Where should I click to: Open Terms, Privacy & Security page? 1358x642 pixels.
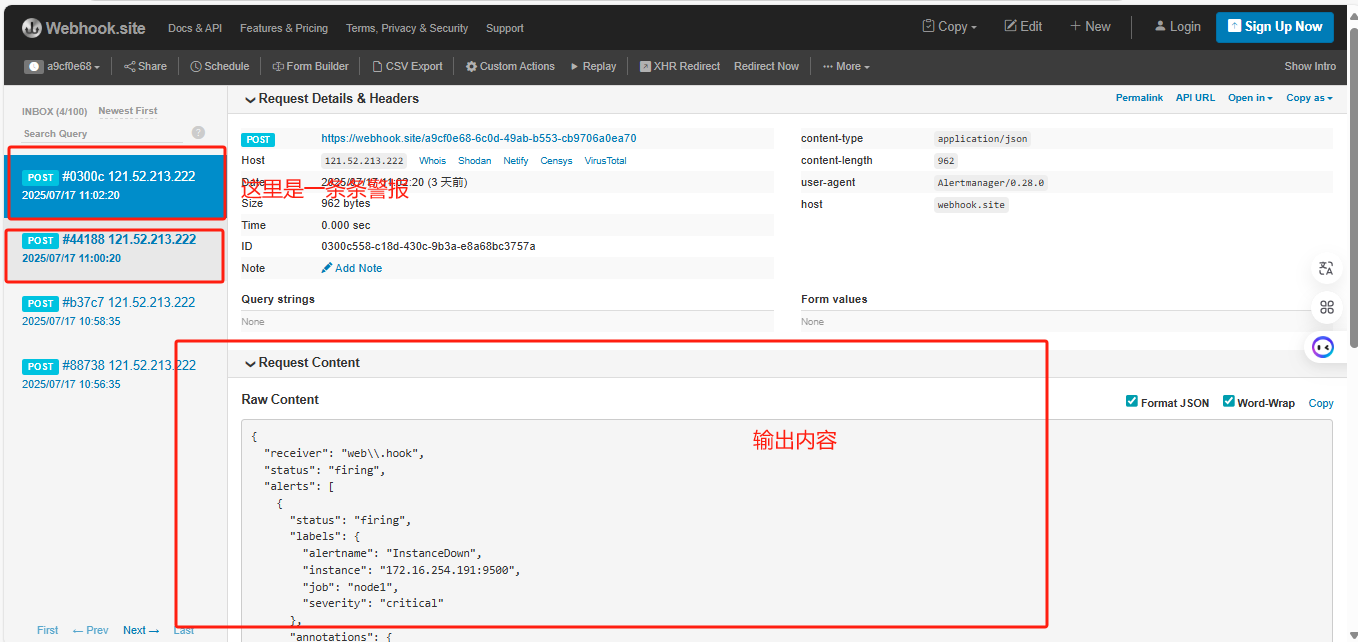pos(407,28)
